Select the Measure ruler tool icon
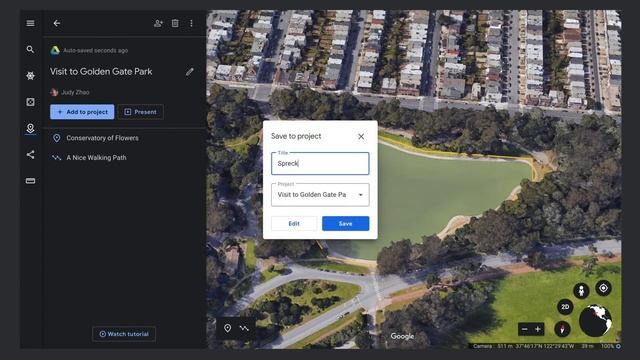 coord(30,181)
